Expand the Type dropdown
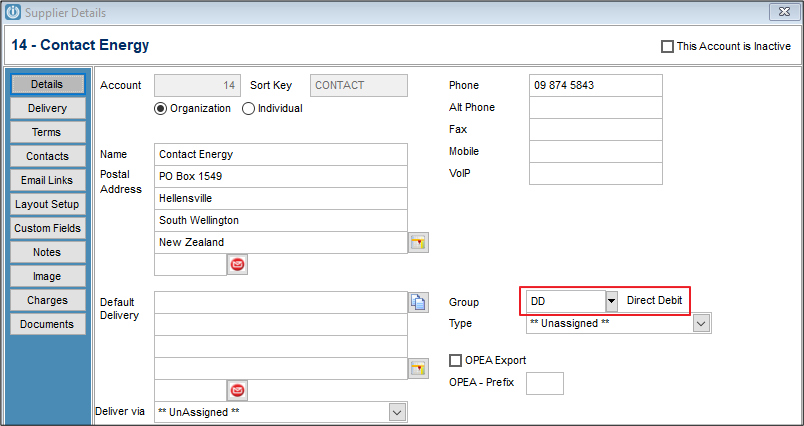Screen dimensions: 804x426 [x=702, y=323]
